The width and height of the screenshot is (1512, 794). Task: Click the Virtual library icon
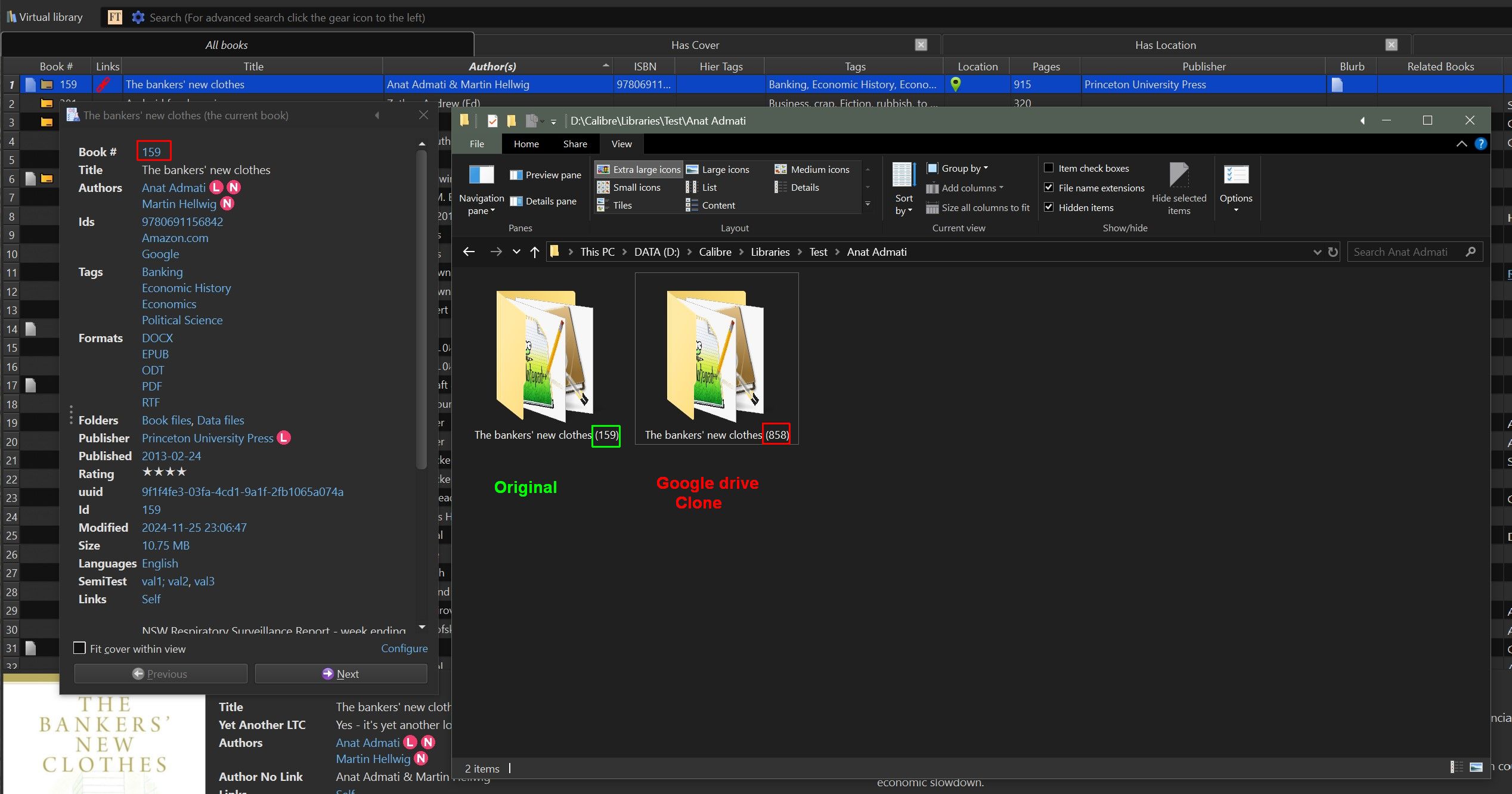tap(11, 17)
